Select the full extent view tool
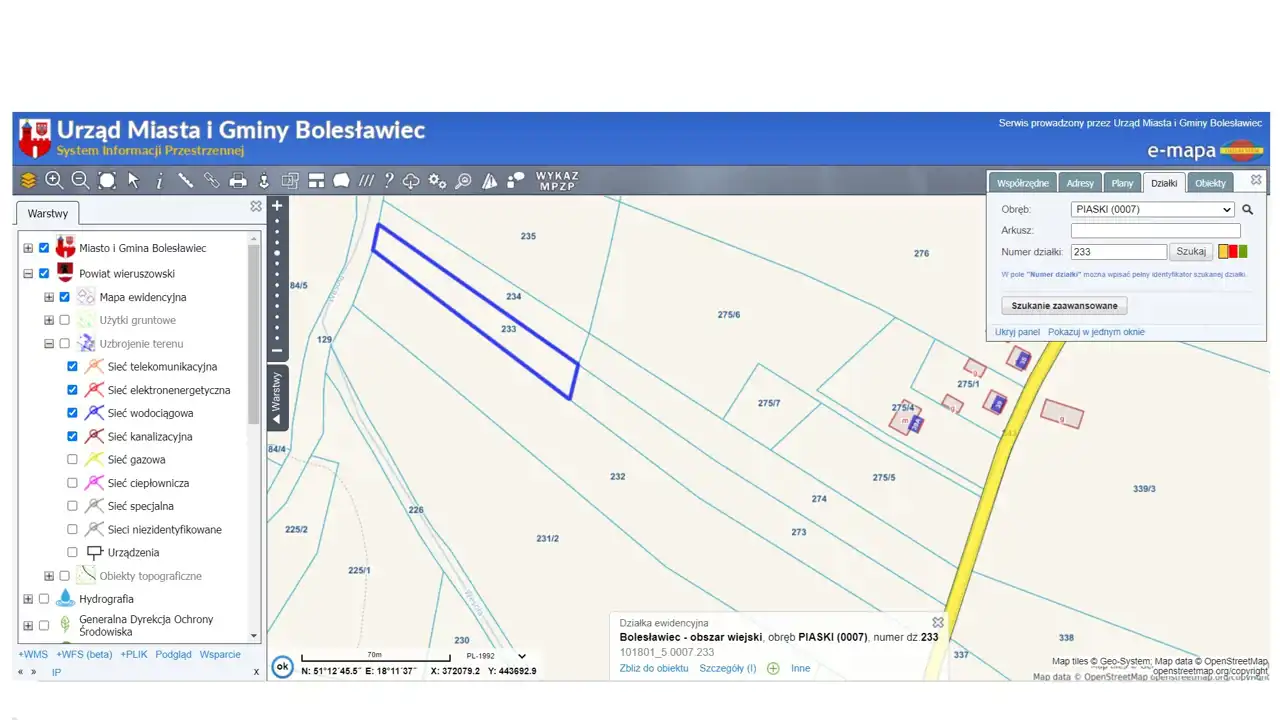1280x720 pixels. coord(107,180)
